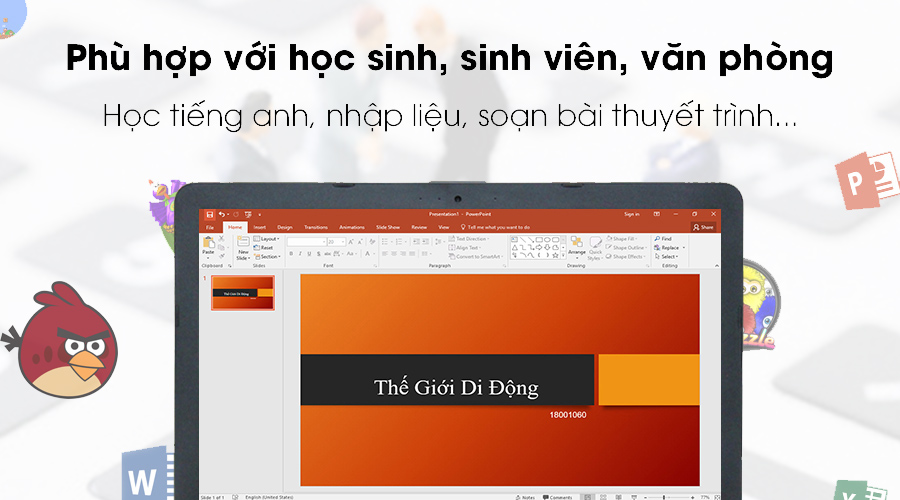Click the Undo arrow icon
The width and height of the screenshot is (900, 500).
(222, 214)
